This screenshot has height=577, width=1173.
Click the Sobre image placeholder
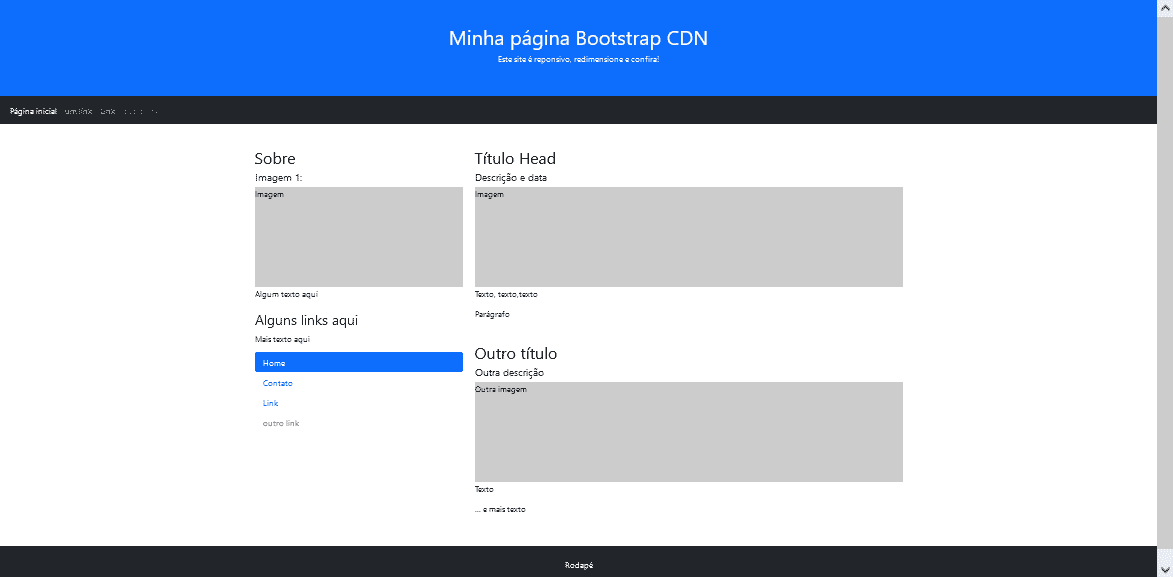tap(358, 236)
